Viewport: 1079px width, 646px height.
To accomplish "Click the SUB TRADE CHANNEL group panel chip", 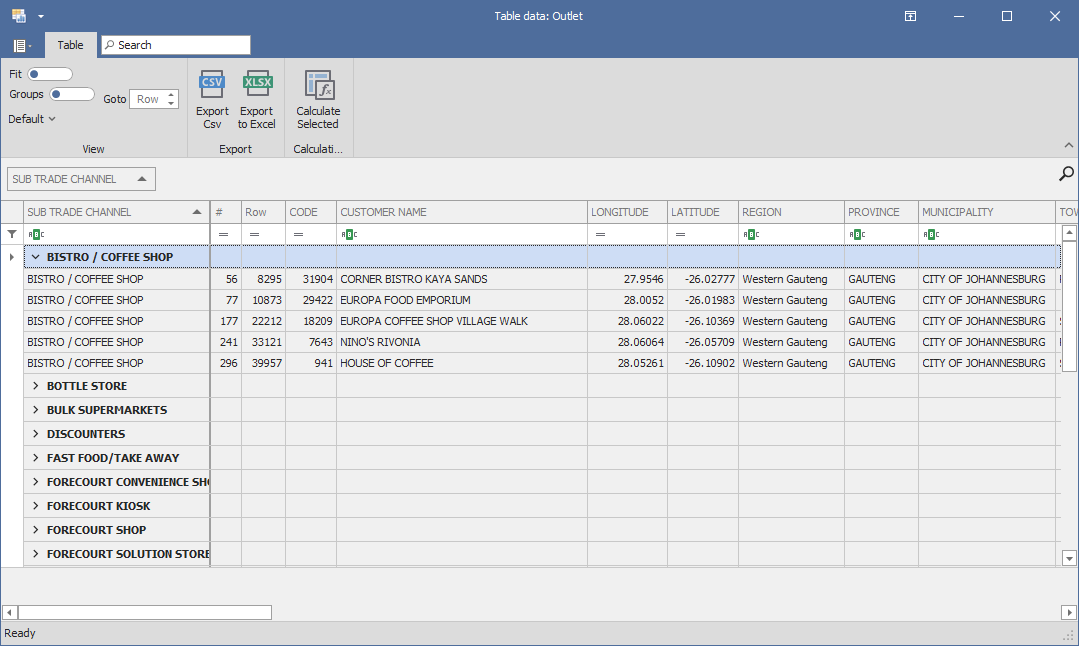I will [x=81, y=179].
